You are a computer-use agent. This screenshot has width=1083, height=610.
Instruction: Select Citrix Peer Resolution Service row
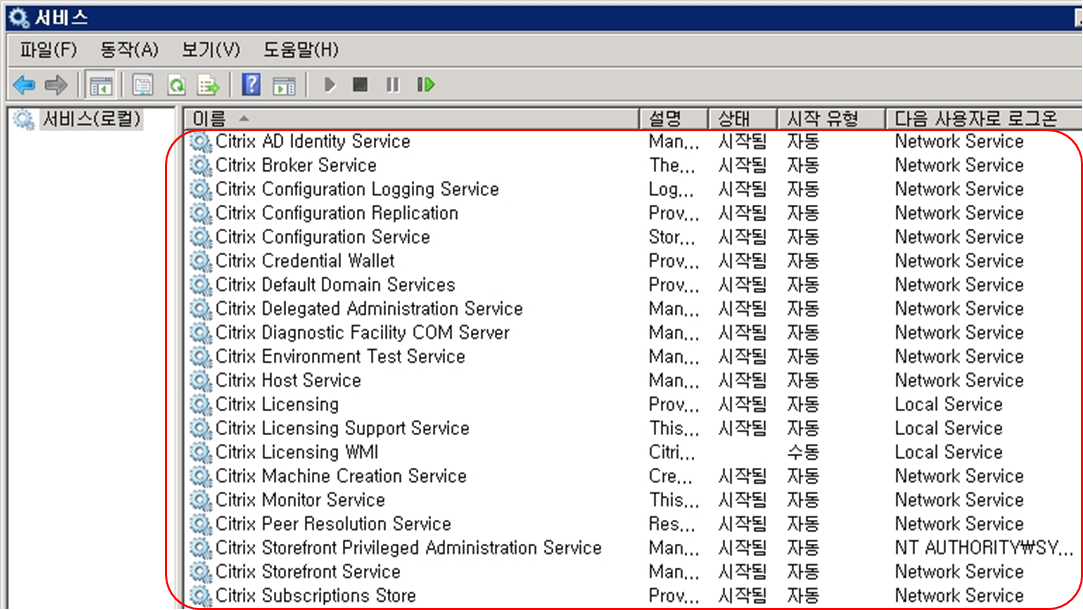pyautogui.click(x=632, y=524)
